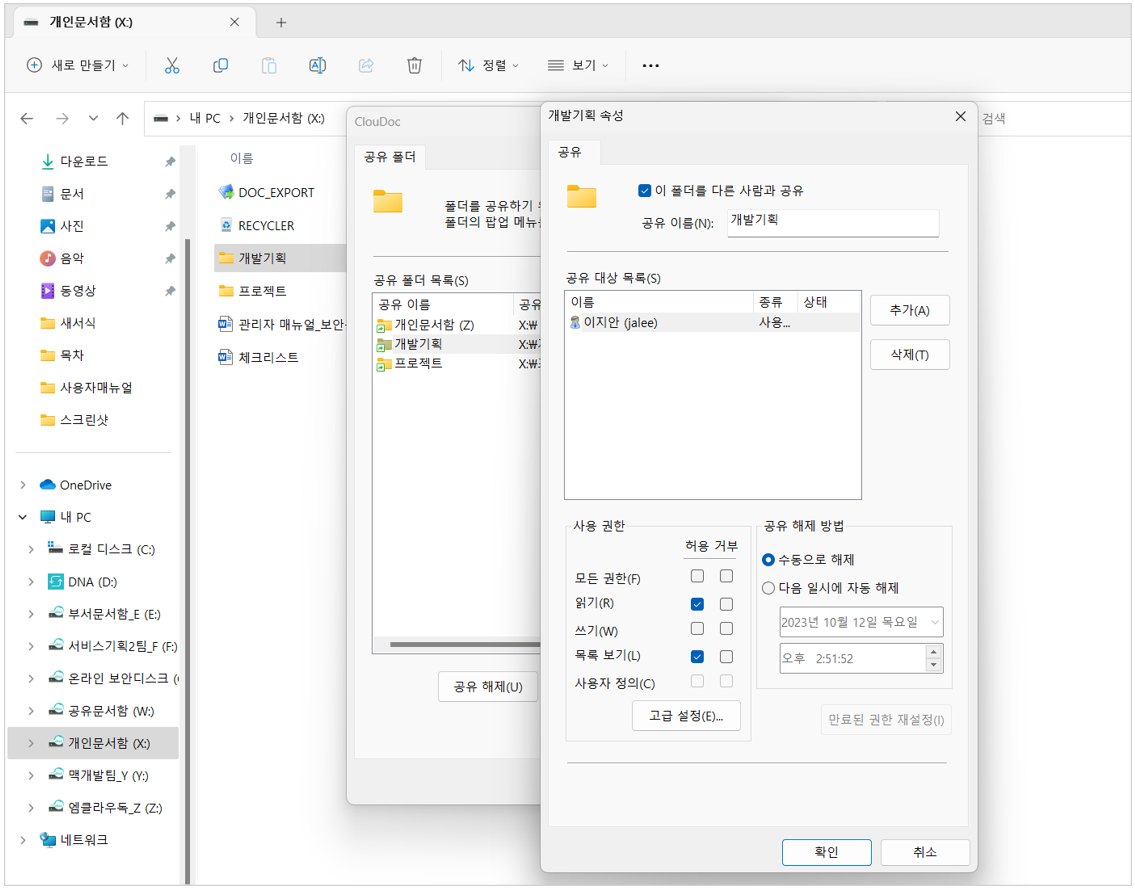This screenshot has width=1135, height=888.
Task: Click the 삭제(T) button
Action: click(910, 355)
